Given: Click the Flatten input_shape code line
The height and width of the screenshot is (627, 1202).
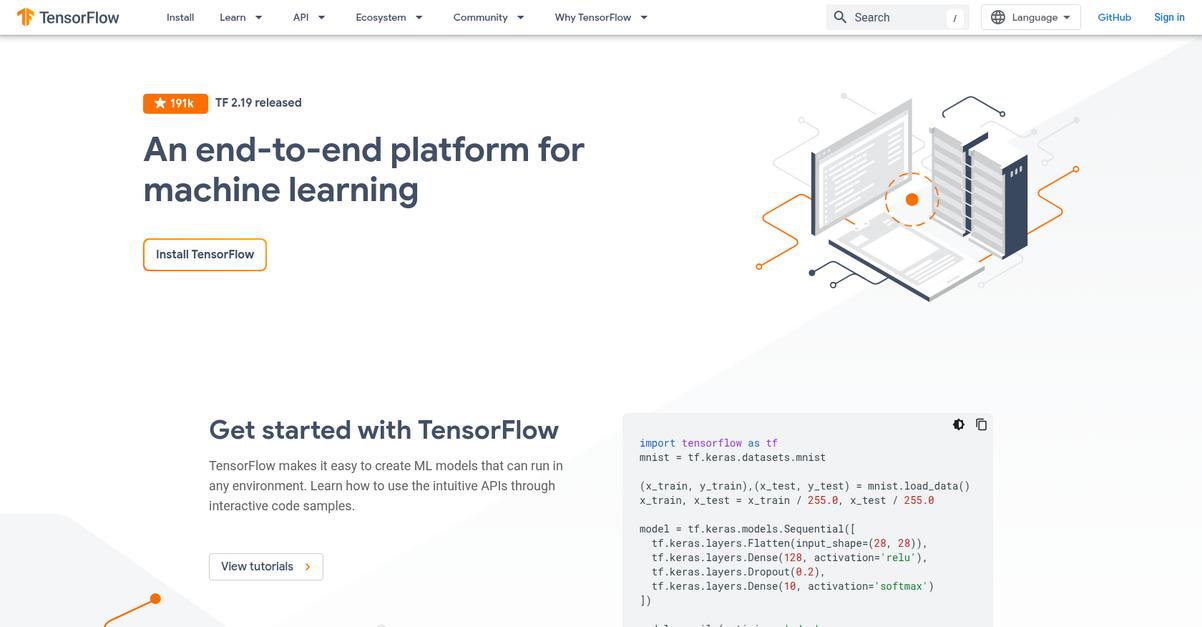Looking at the screenshot, I should pyautogui.click(x=790, y=543).
